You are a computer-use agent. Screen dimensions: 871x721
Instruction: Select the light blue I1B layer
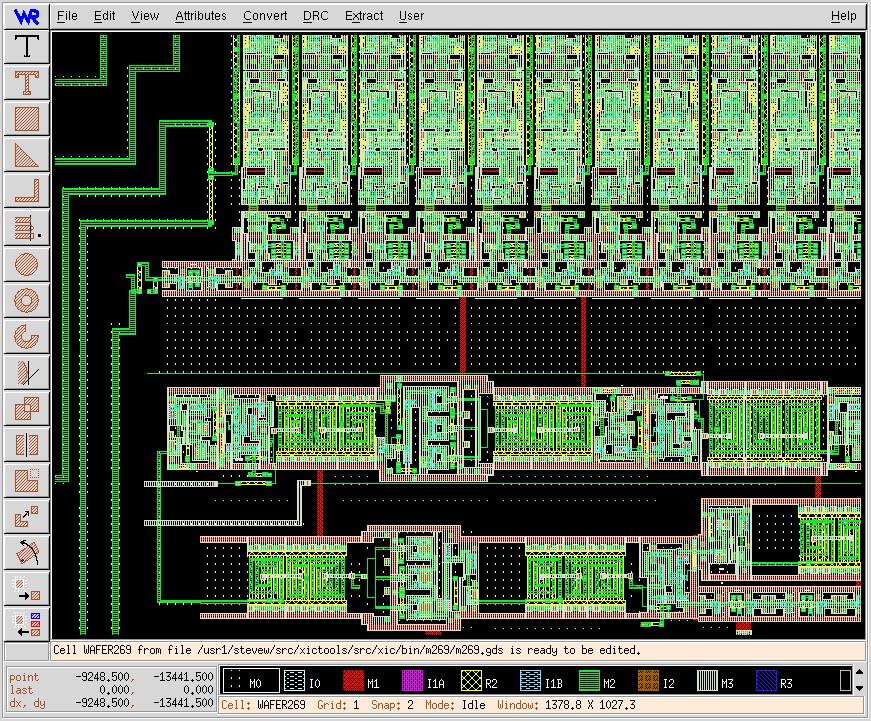pos(541,681)
